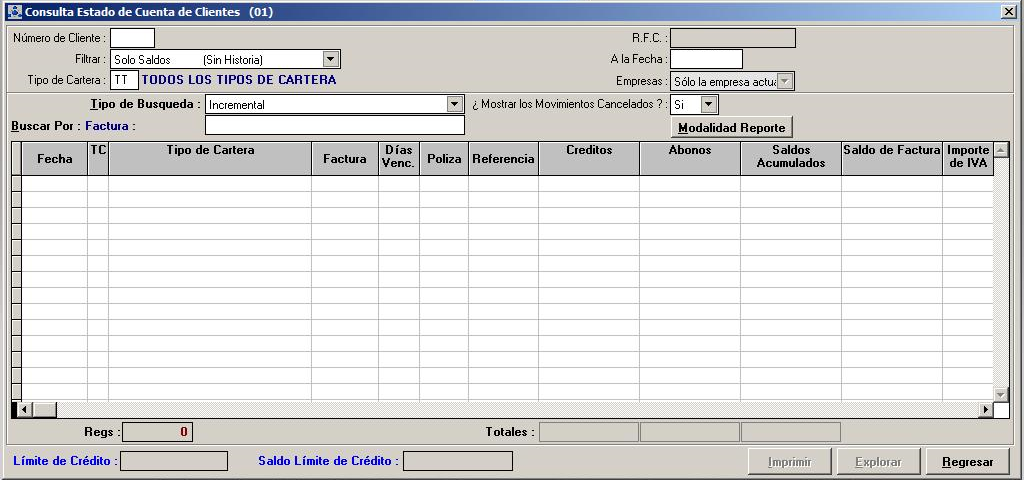
Task: Click the Saldos Acumulados column header
Action: click(x=791, y=158)
